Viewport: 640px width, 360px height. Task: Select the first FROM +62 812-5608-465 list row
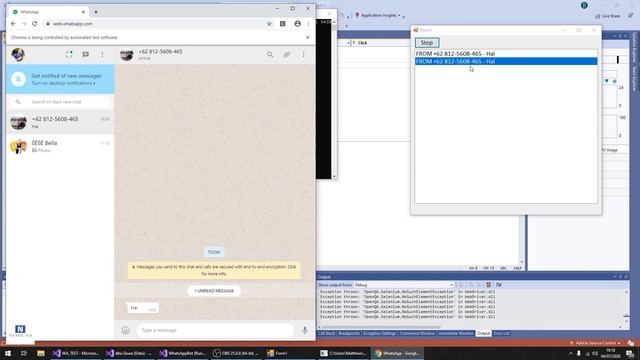click(506, 53)
